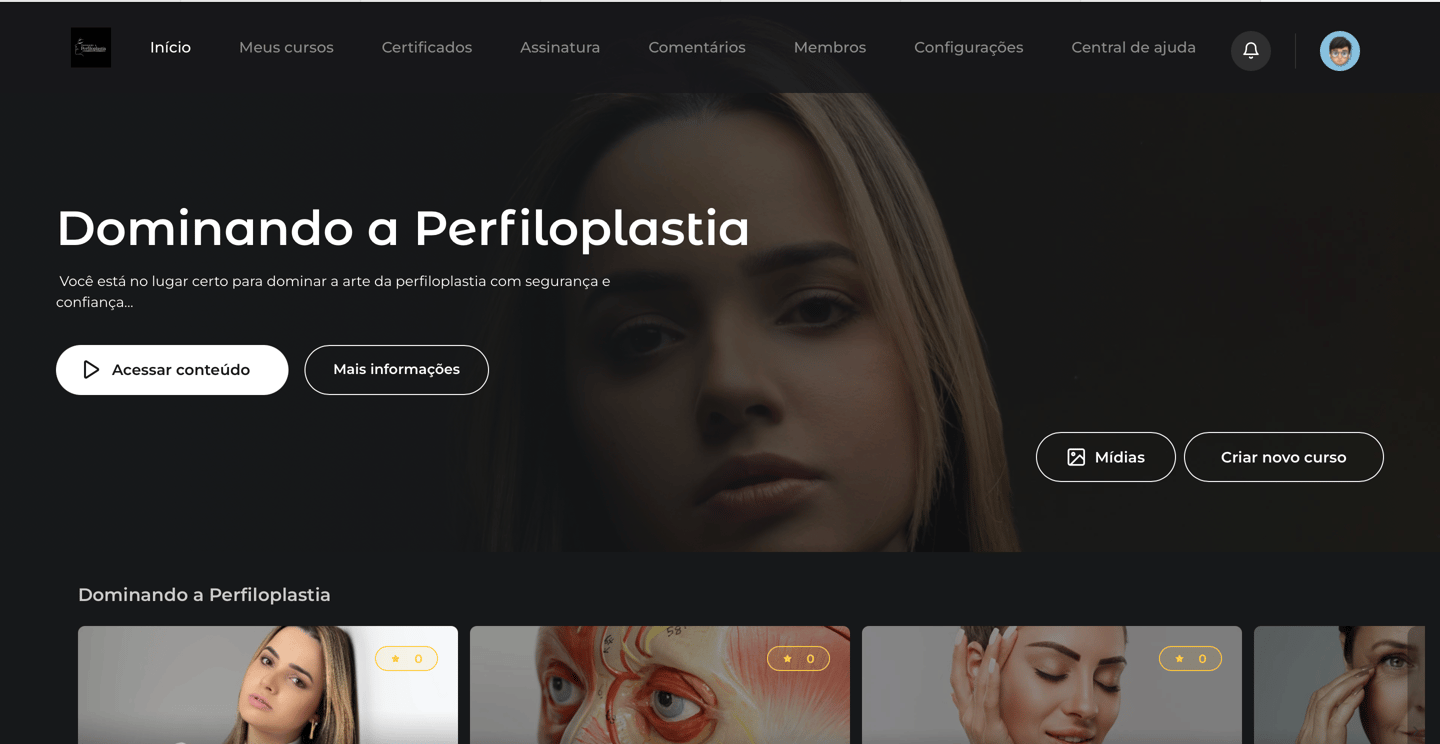Select Assinatura in the navigation bar
This screenshot has height=744, width=1440.
tap(560, 47)
